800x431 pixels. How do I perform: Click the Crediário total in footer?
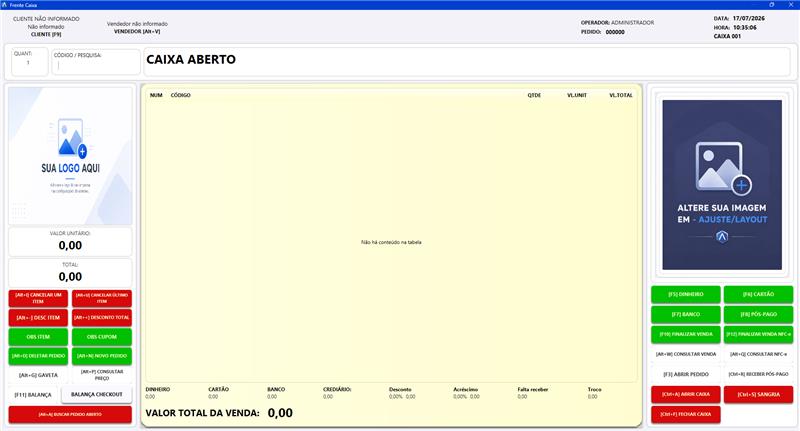(x=328, y=397)
